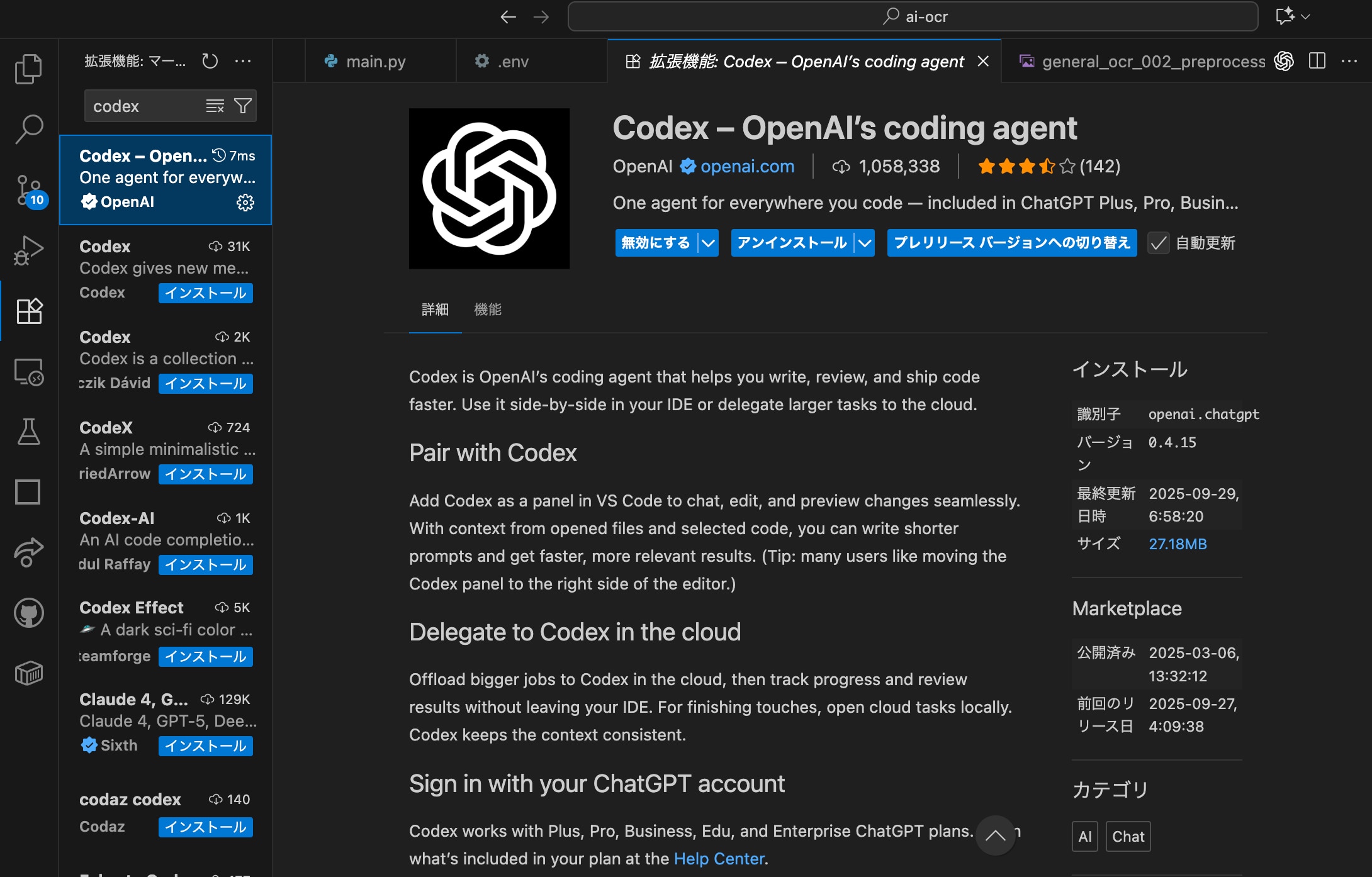Toggle split editor layout button
The width and height of the screenshot is (1372, 877).
(1317, 61)
